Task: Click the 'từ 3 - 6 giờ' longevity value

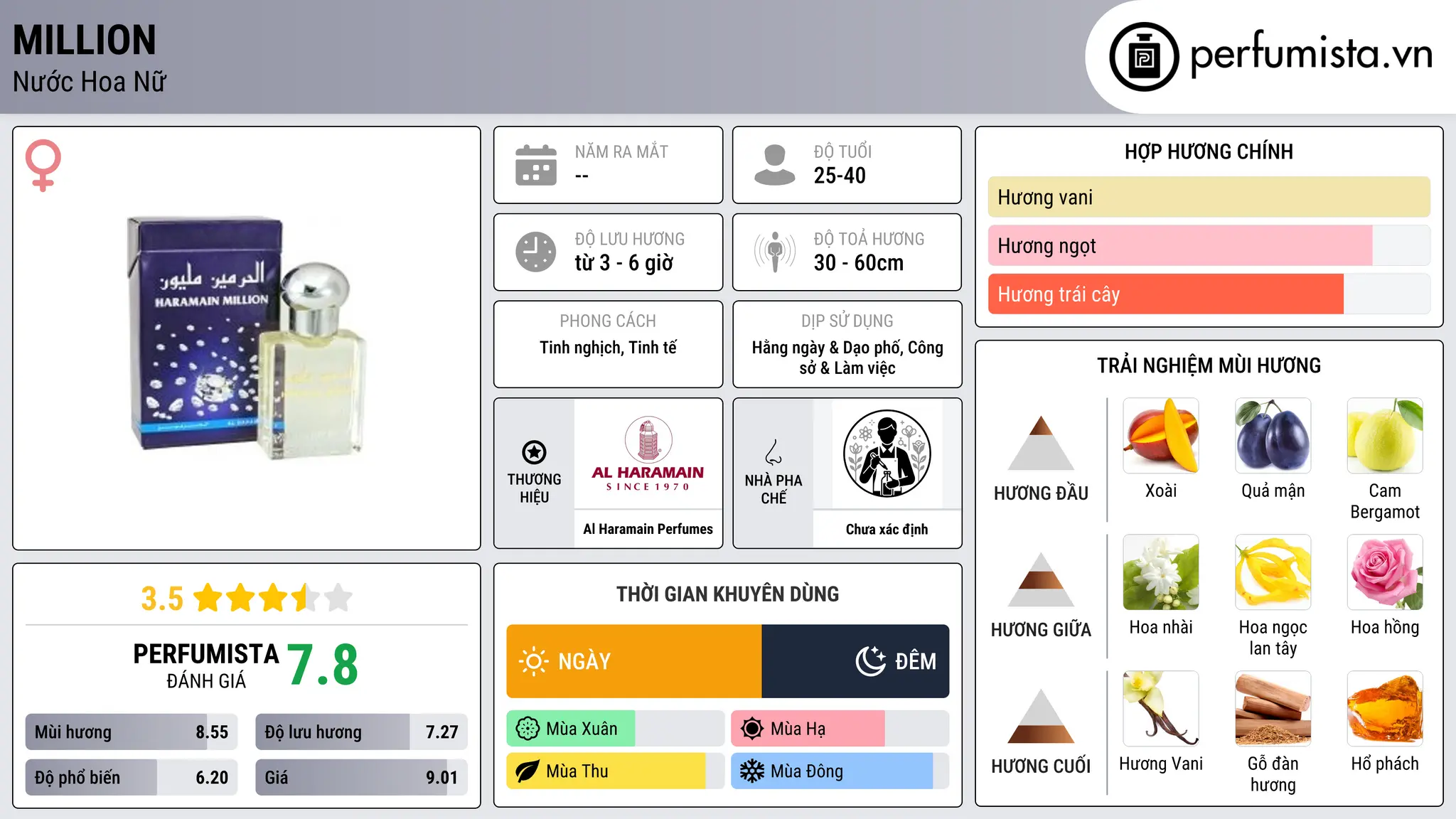Action: click(x=624, y=263)
